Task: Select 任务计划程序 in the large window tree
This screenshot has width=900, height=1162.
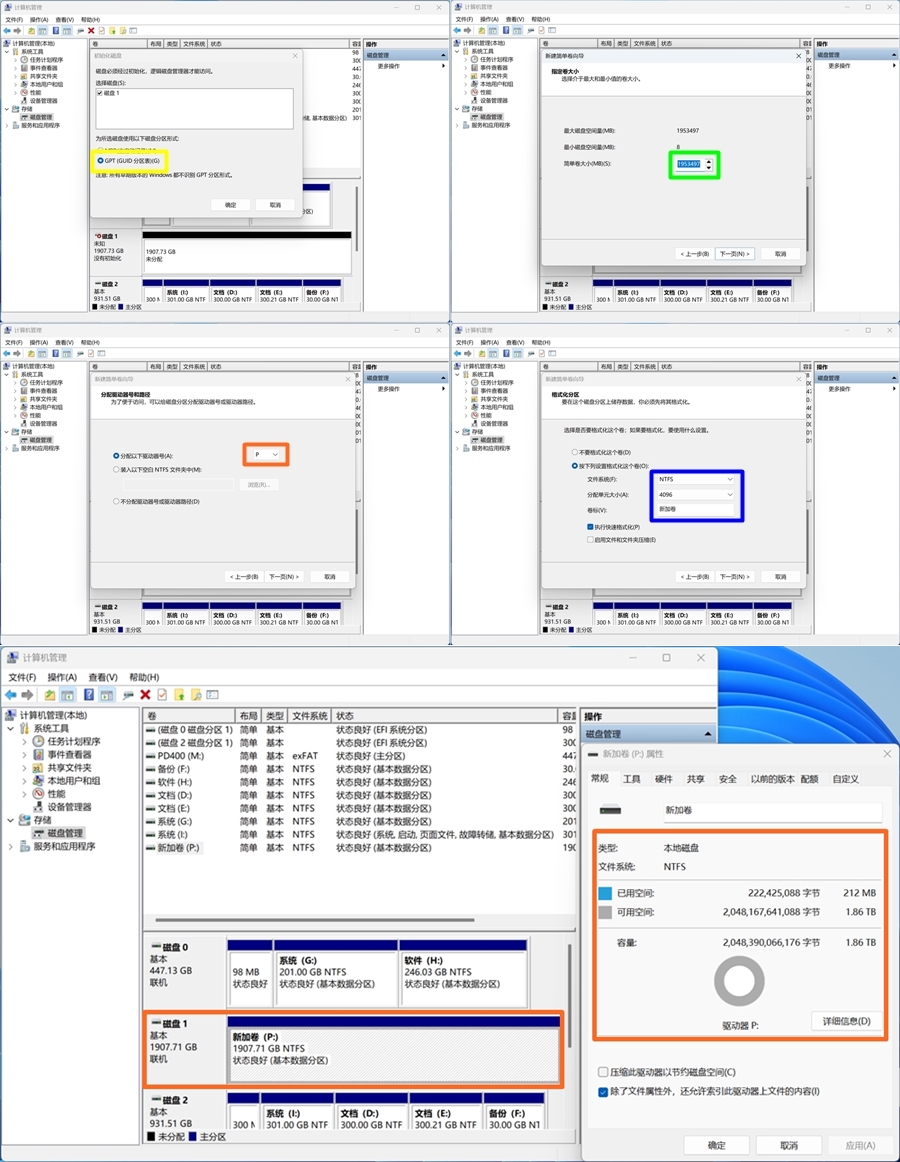Action: (73, 741)
